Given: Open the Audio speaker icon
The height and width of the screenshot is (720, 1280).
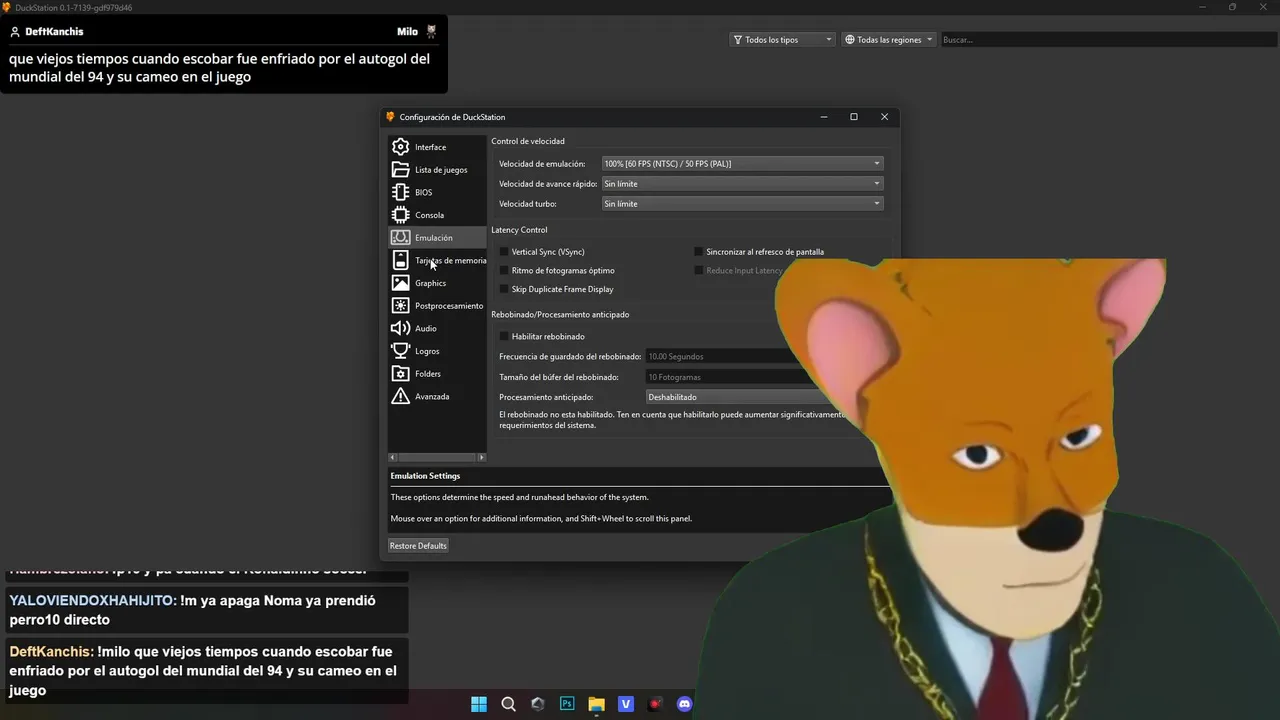Looking at the screenshot, I should [400, 328].
